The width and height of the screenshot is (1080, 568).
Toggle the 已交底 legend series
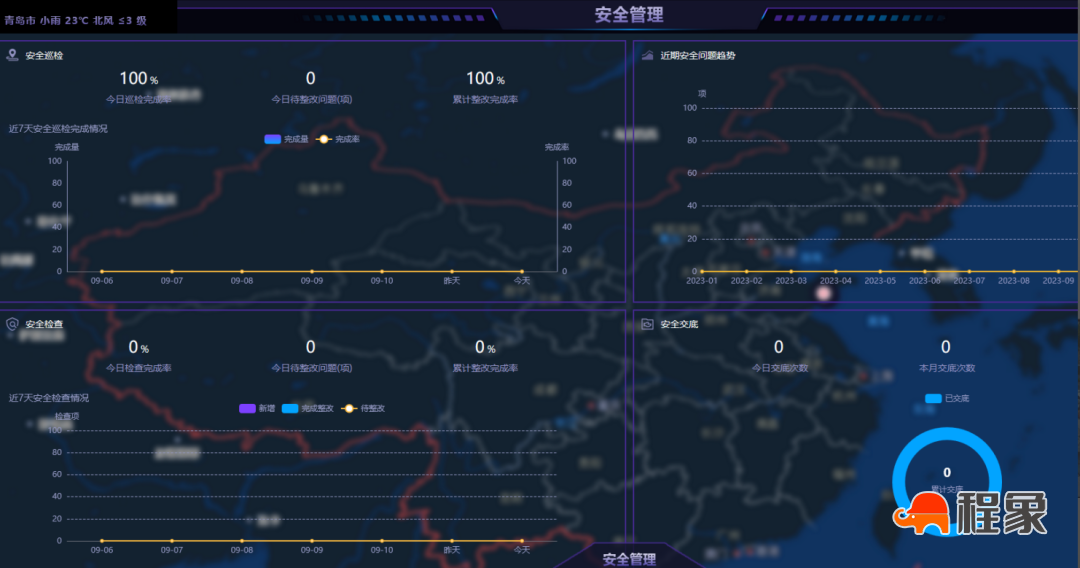[947, 398]
